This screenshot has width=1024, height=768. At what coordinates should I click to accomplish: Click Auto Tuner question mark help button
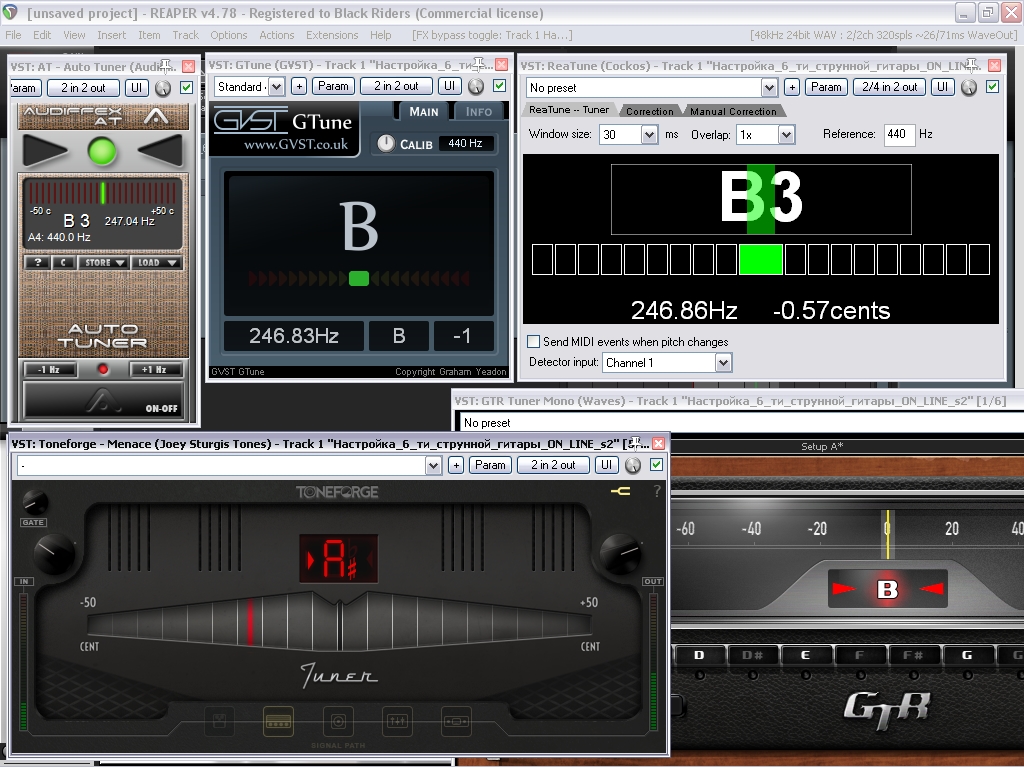pyautogui.click(x=38, y=263)
